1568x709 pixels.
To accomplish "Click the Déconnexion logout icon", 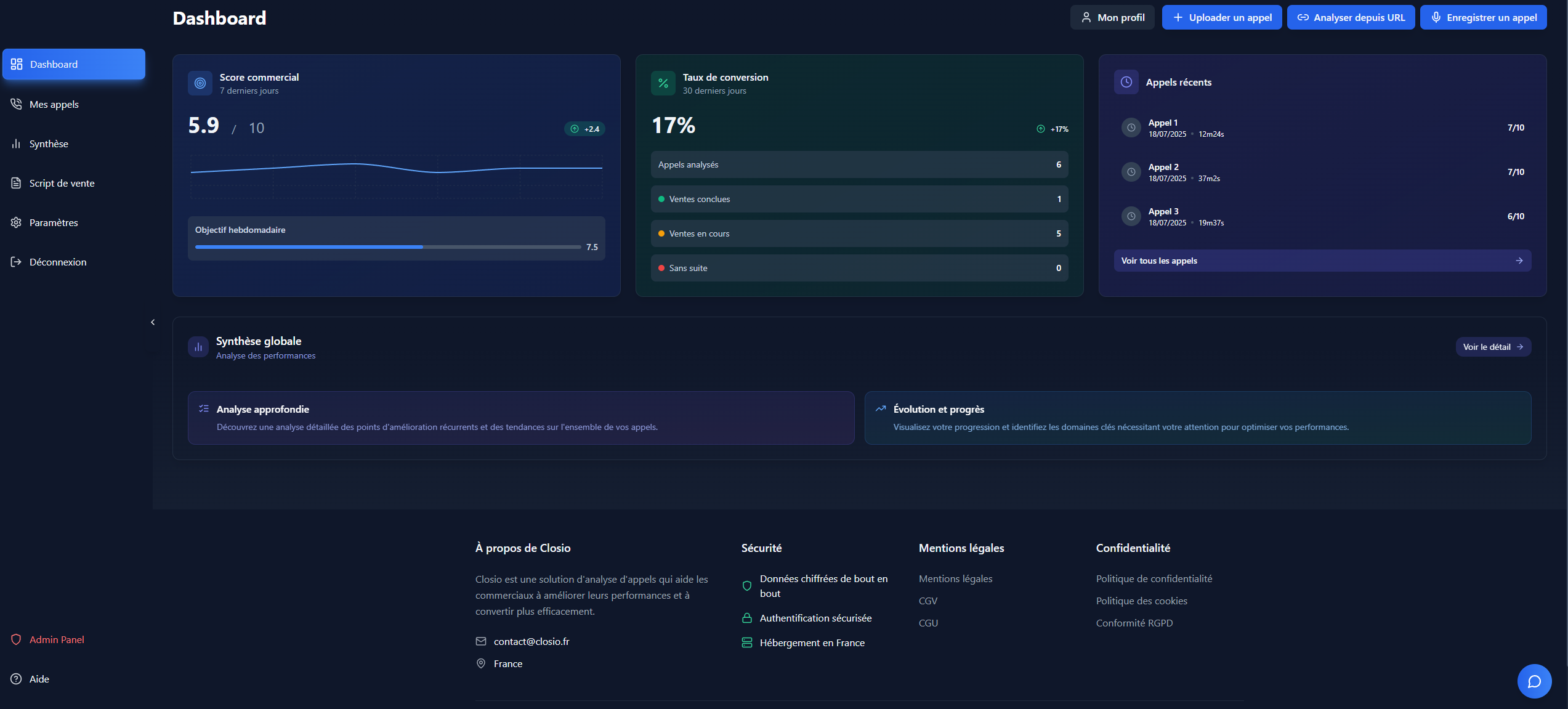I will point(17,262).
